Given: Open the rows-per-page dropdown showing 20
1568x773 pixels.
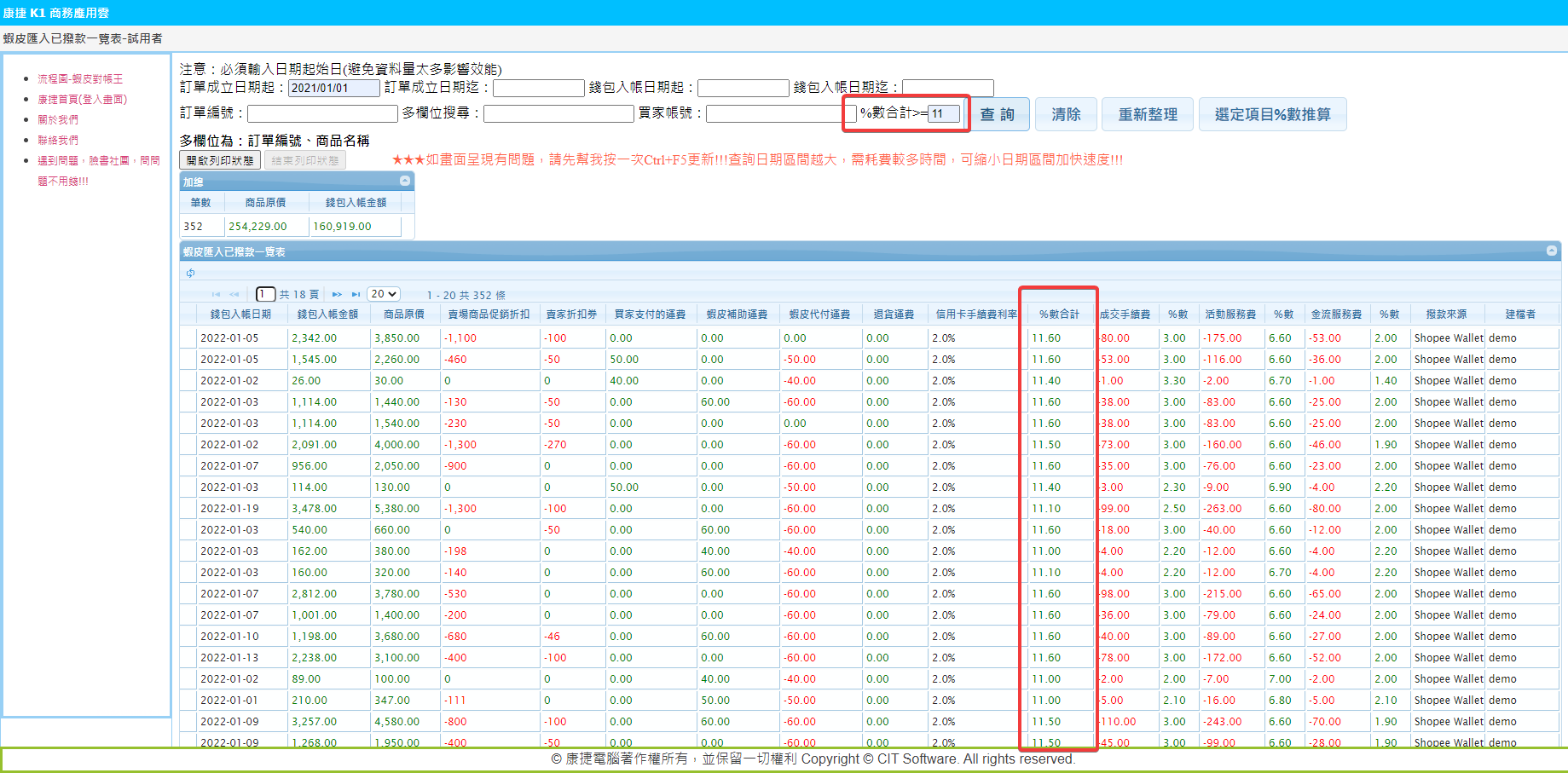Looking at the screenshot, I should pos(384,294).
